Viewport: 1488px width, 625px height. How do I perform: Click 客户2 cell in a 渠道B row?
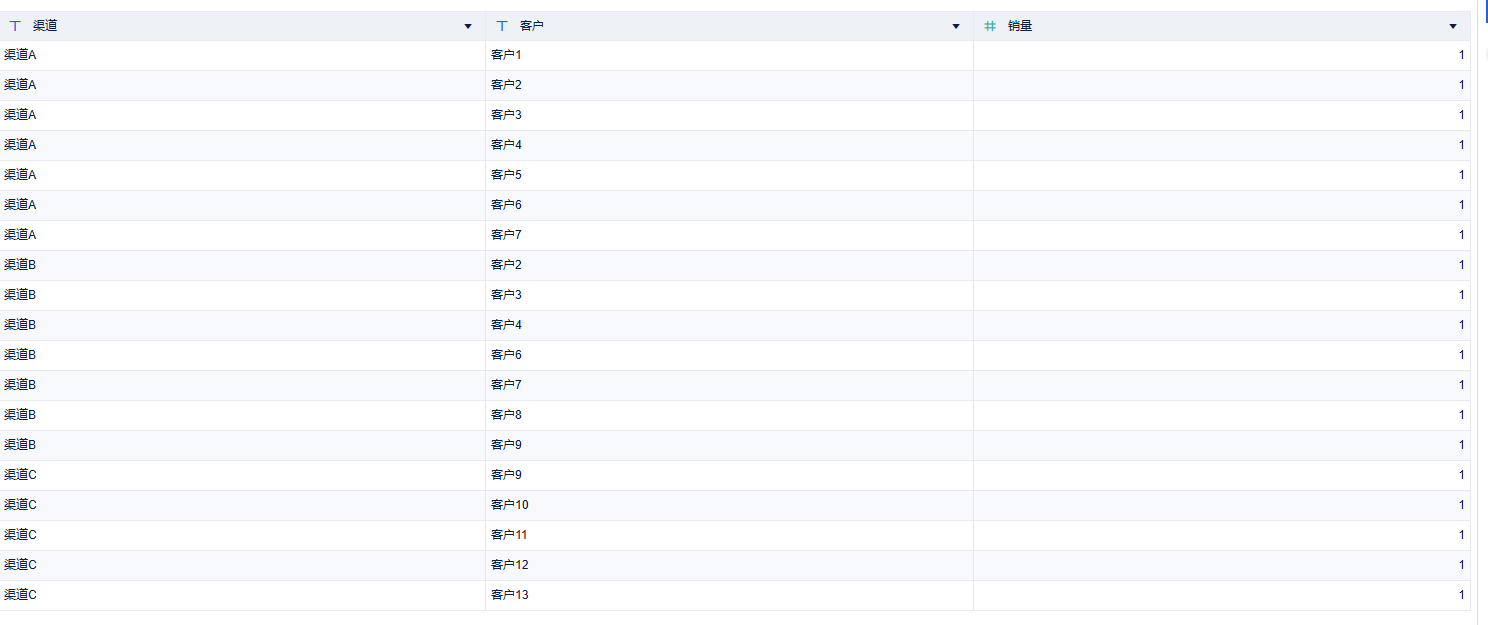pyautogui.click(x=729, y=265)
